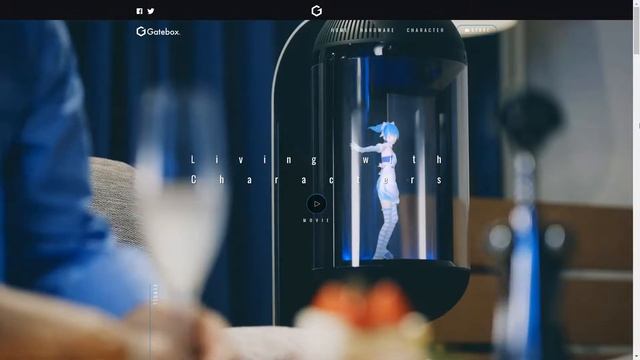Viewport: 640px width, 360px height.
Task: Open the Facebook page icon
Action: [139, 11]
